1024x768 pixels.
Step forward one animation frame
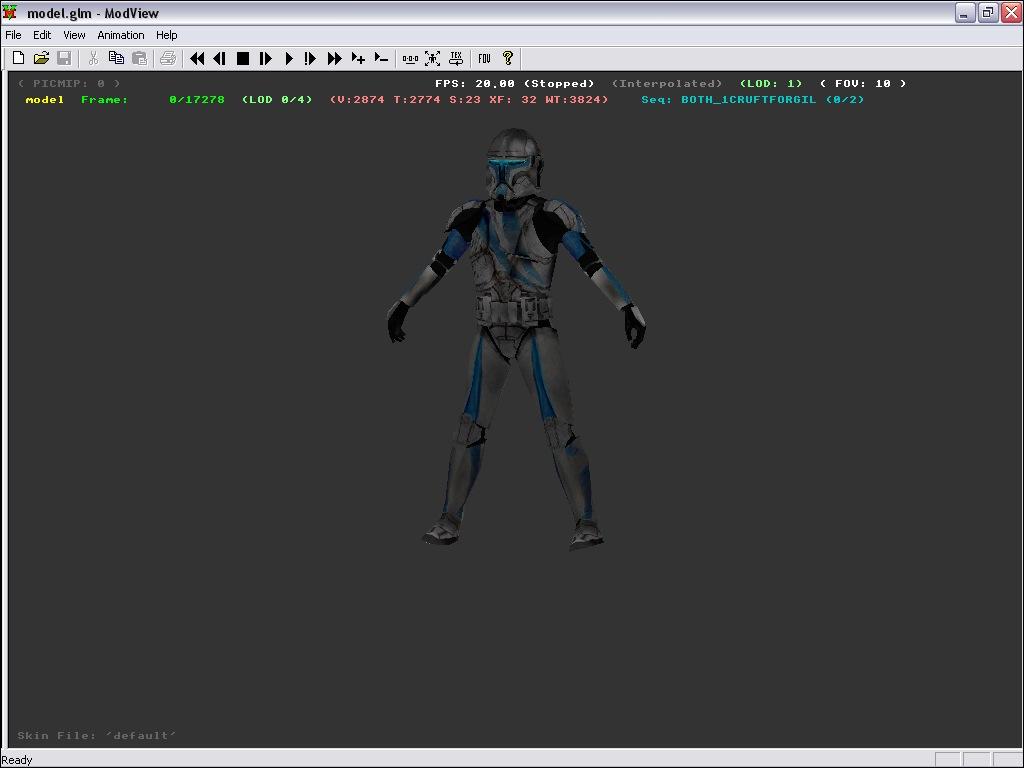(x=266, y=59)
